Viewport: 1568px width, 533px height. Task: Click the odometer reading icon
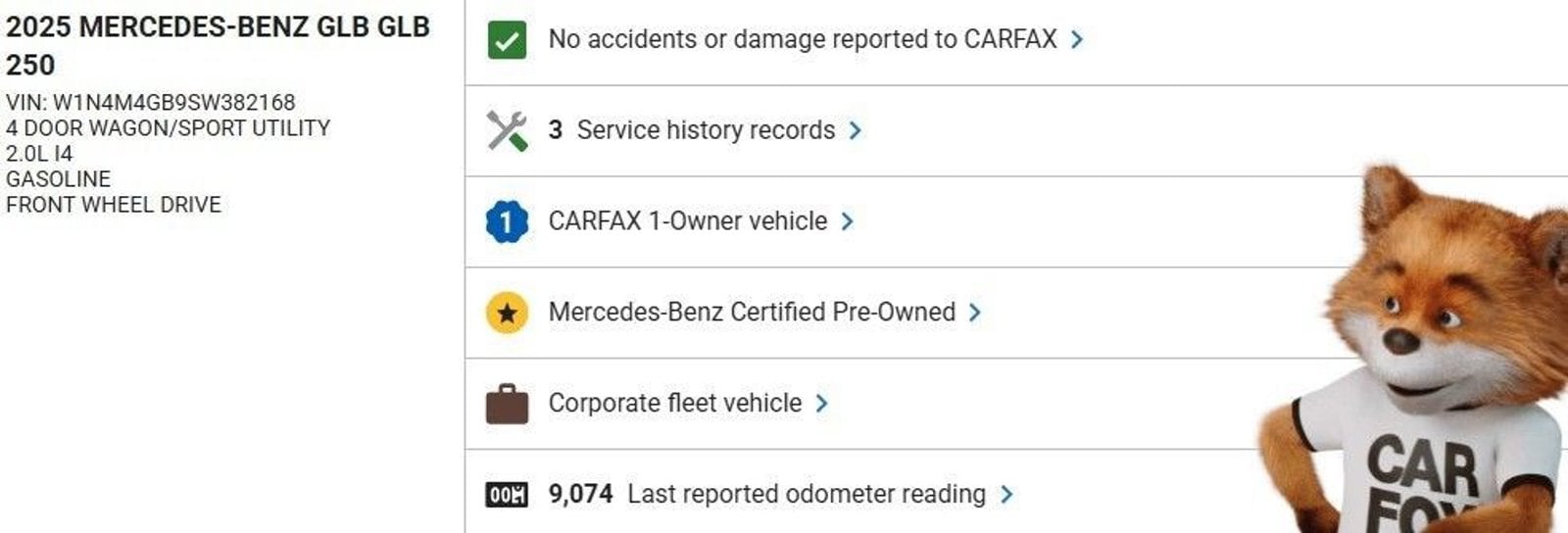(507, 495)
